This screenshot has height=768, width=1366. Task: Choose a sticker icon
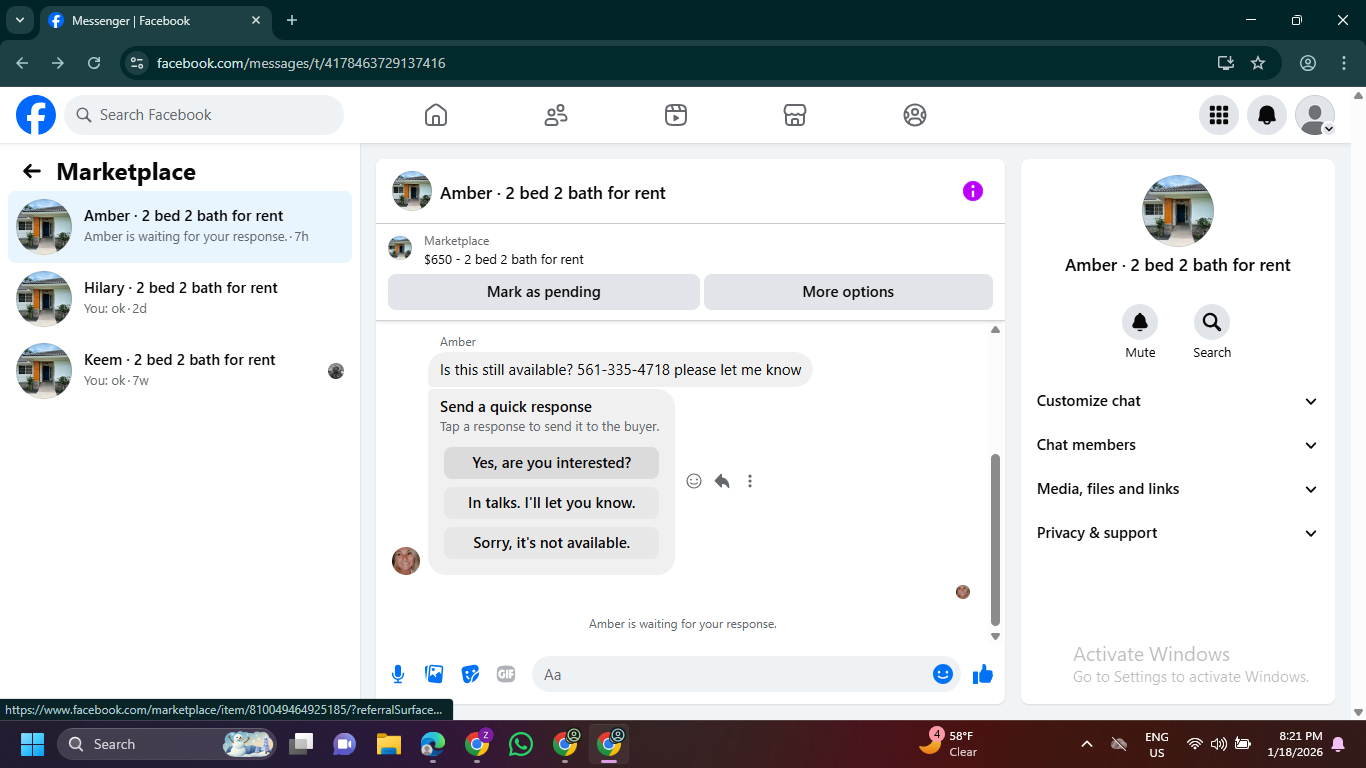tap(470, 674)
